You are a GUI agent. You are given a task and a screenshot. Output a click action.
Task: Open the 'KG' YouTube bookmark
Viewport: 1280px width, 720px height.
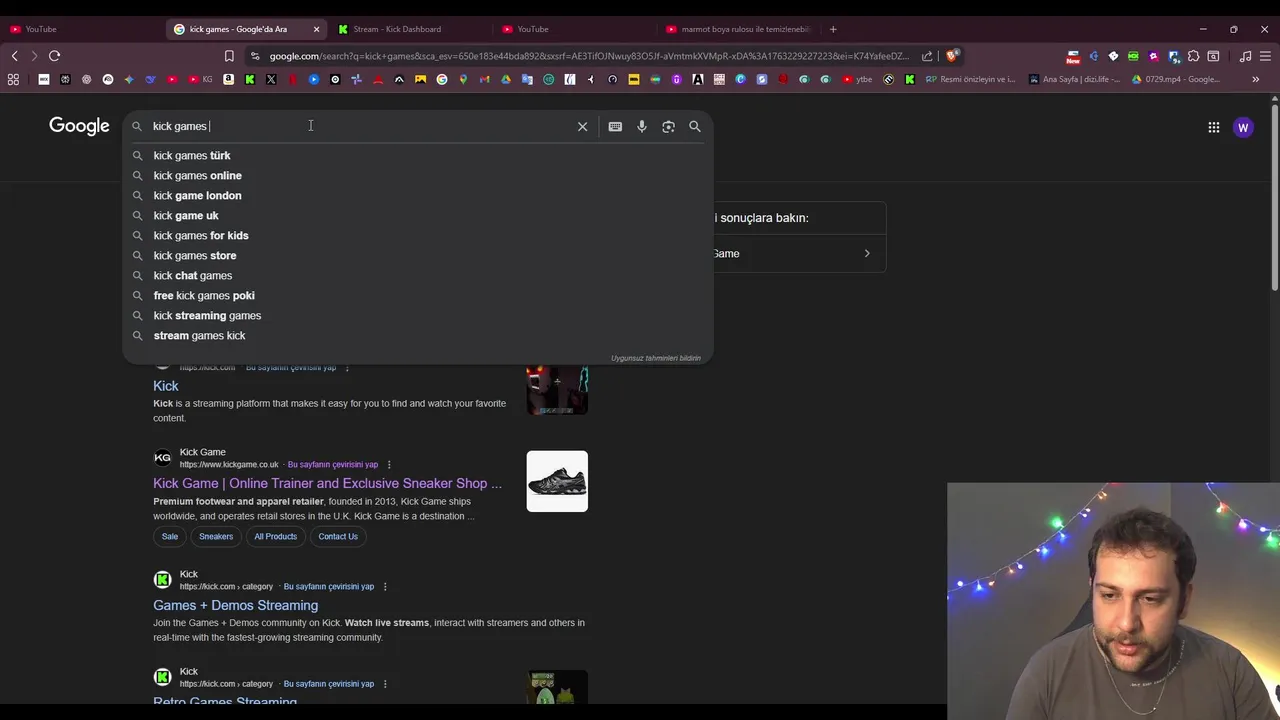[x=200, y=79]
